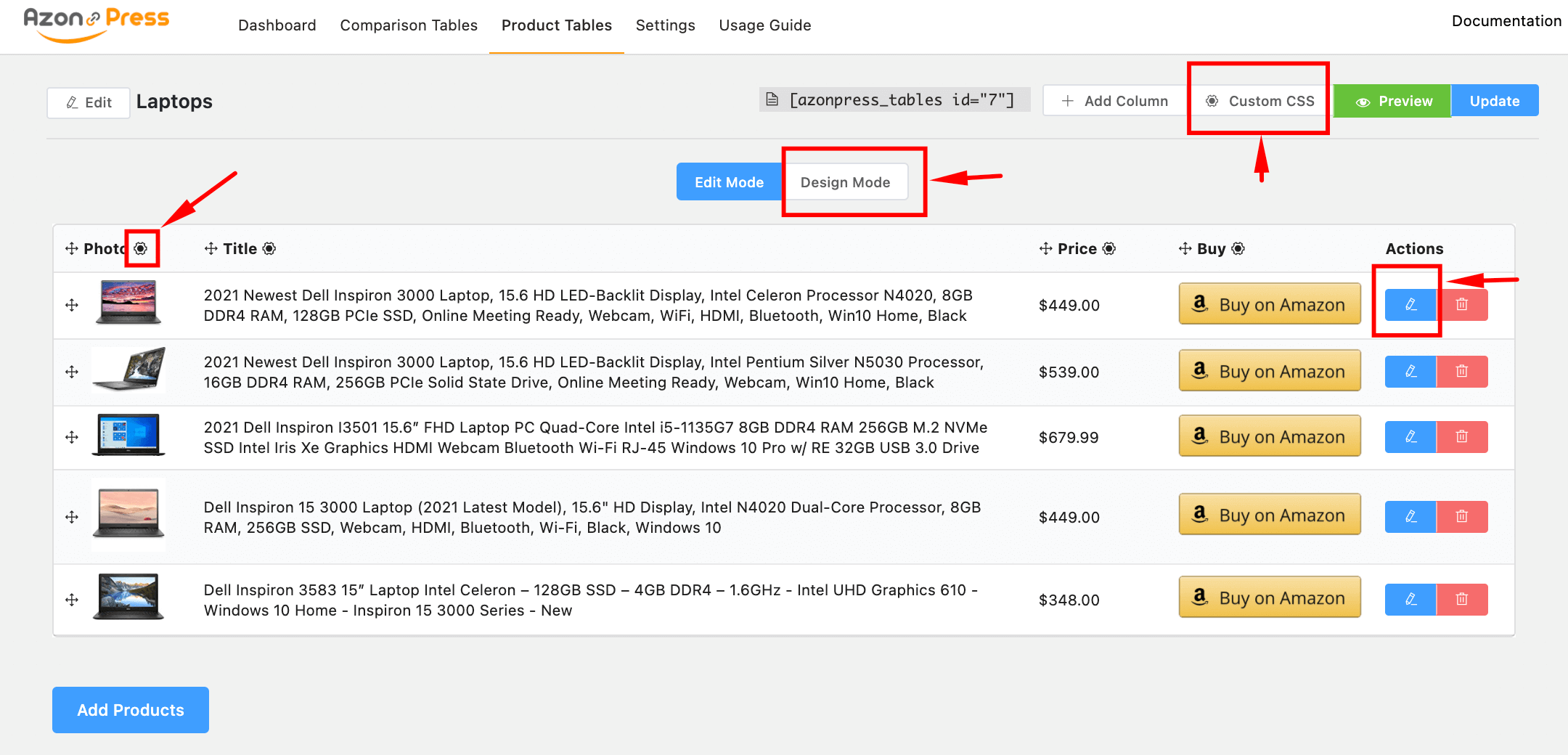Image resolution: width=1568 pixels, height=755 pixels.
Task: Open settings gear for Title column
Action: (269, 248)
